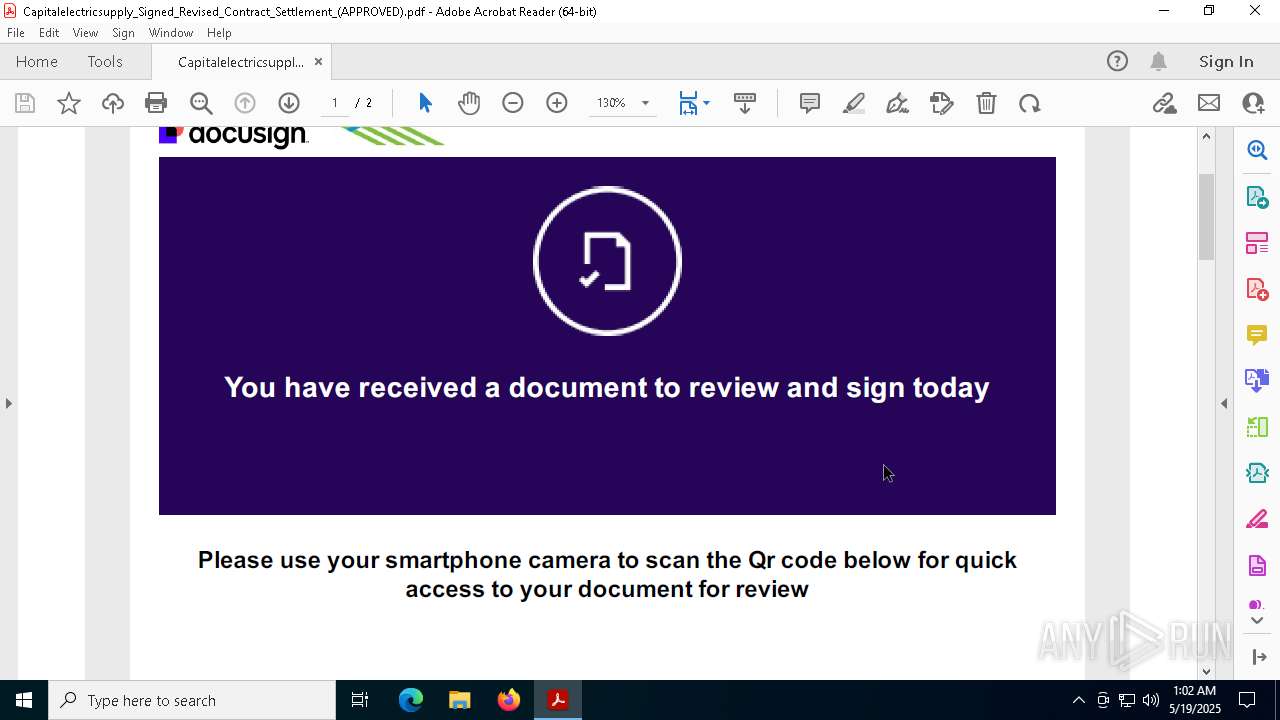
Task: Zoom out with the minus icon
Action: click(x=513, y=103)
